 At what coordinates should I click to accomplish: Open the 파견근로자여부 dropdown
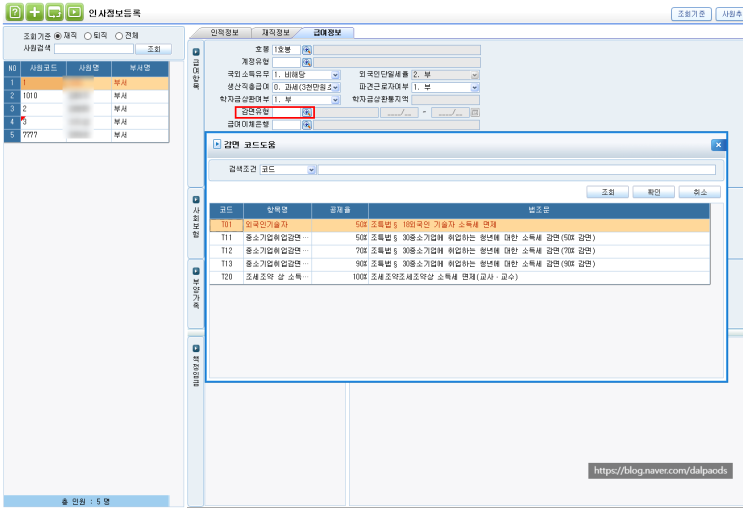point(475,88)
